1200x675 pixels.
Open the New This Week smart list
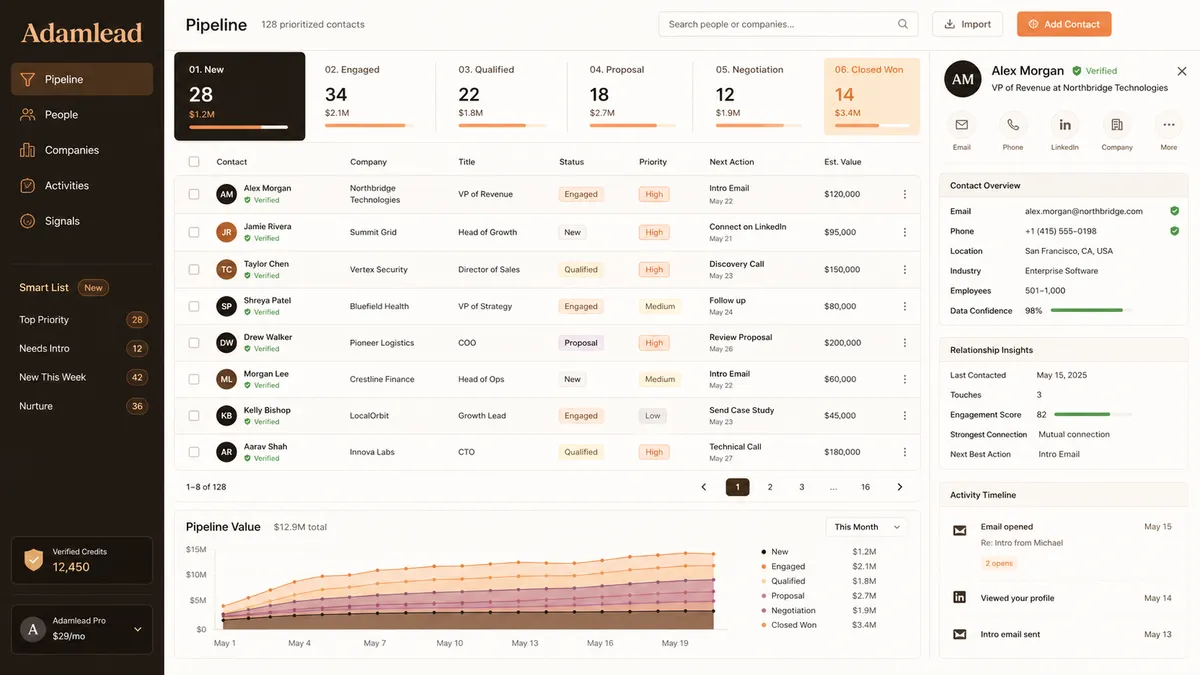(83, 377)
